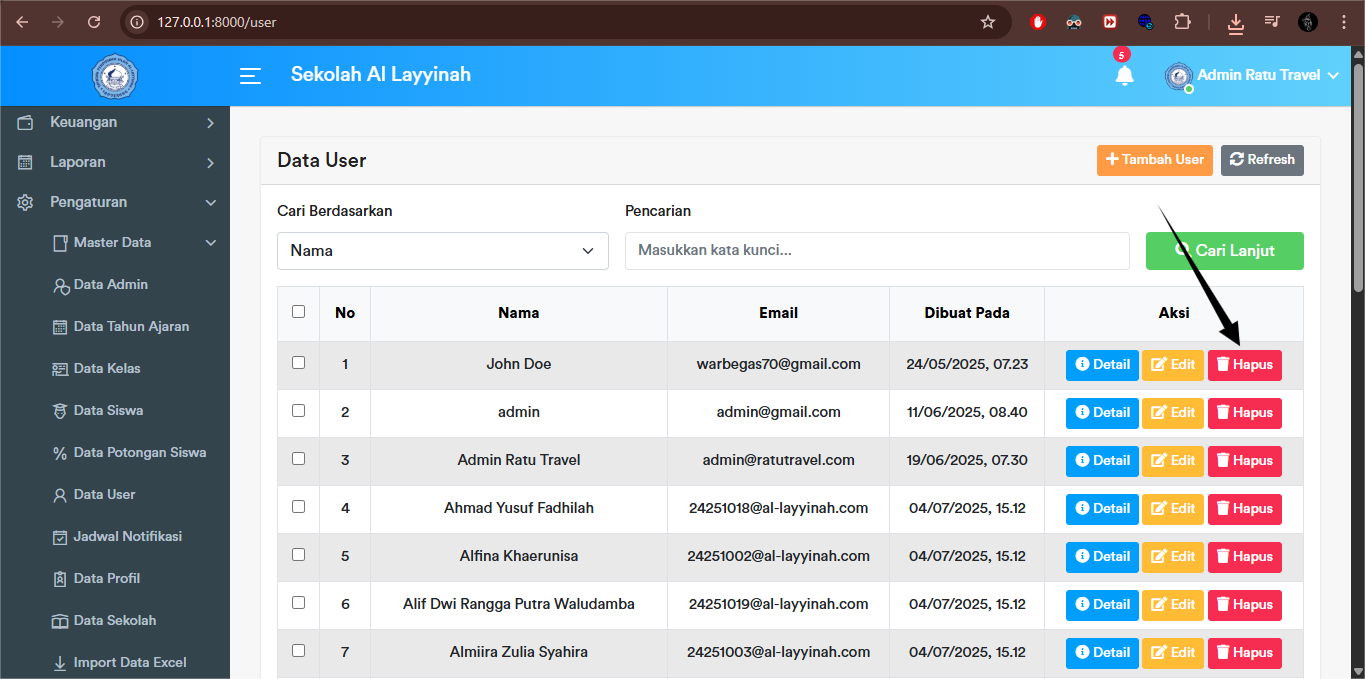Open browser extensions puzzle icon
The image size is (1365, 679).
1182,22
